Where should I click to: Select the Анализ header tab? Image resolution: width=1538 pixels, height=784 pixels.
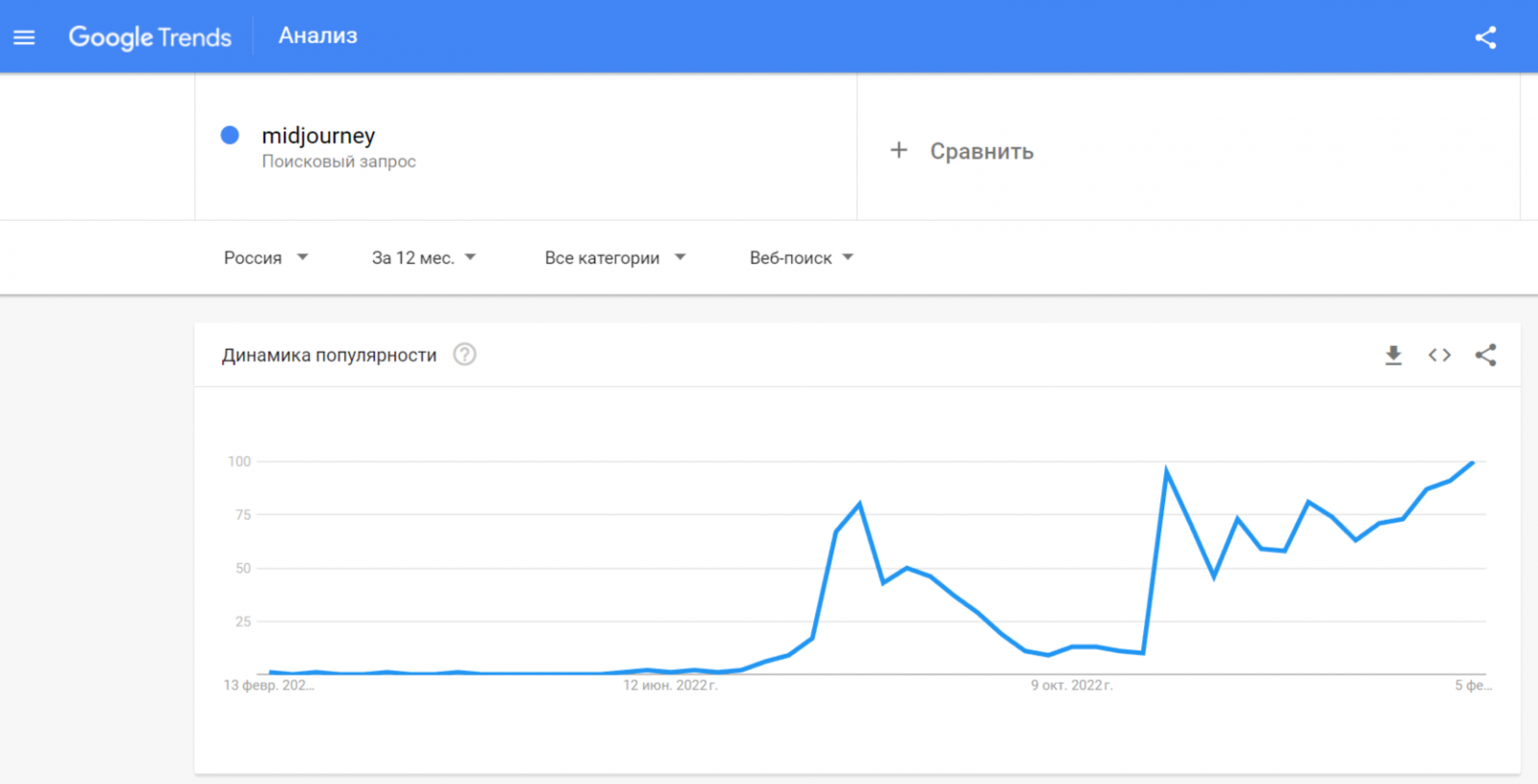point(318,37)
